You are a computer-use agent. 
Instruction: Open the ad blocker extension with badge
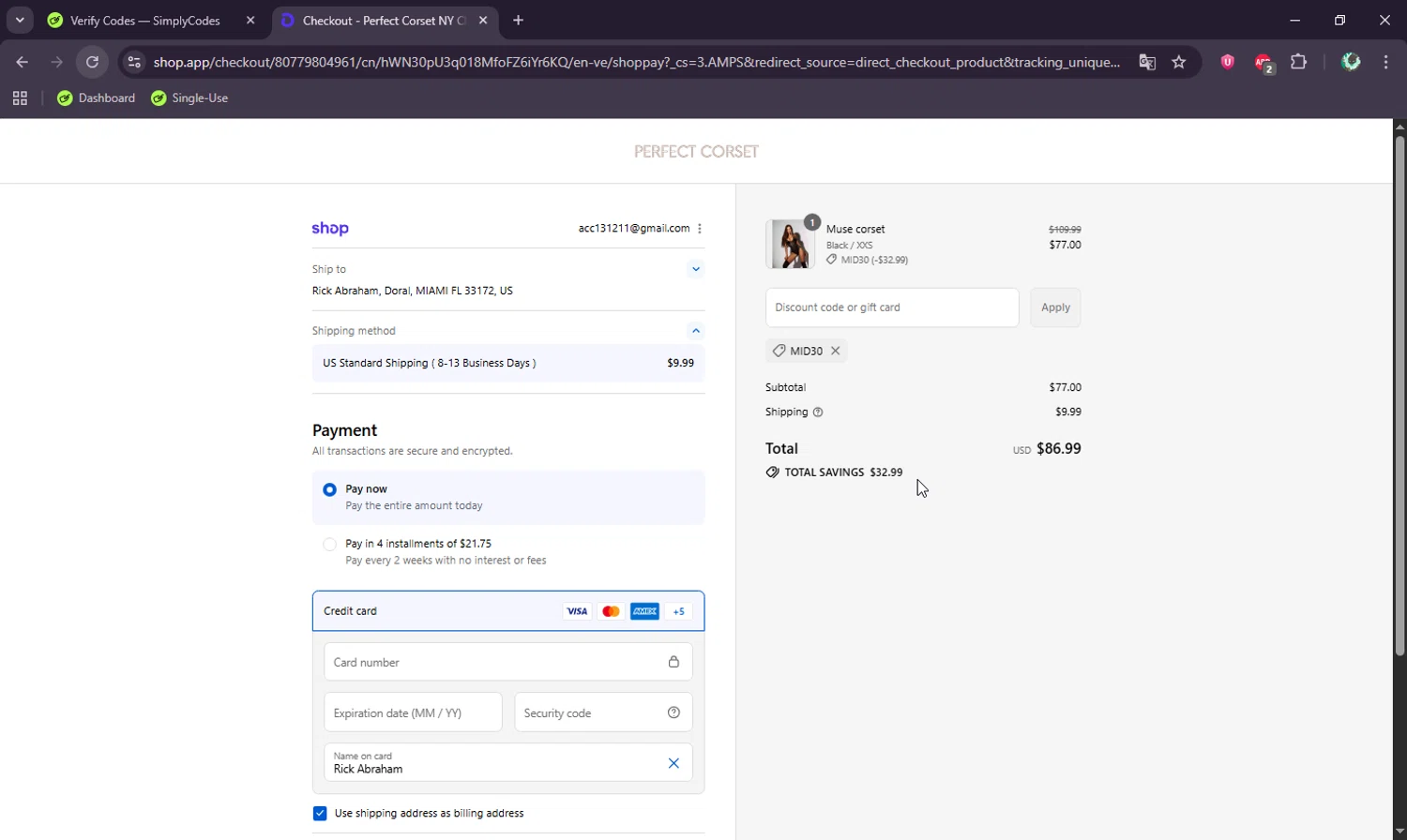coord(1263,63)
